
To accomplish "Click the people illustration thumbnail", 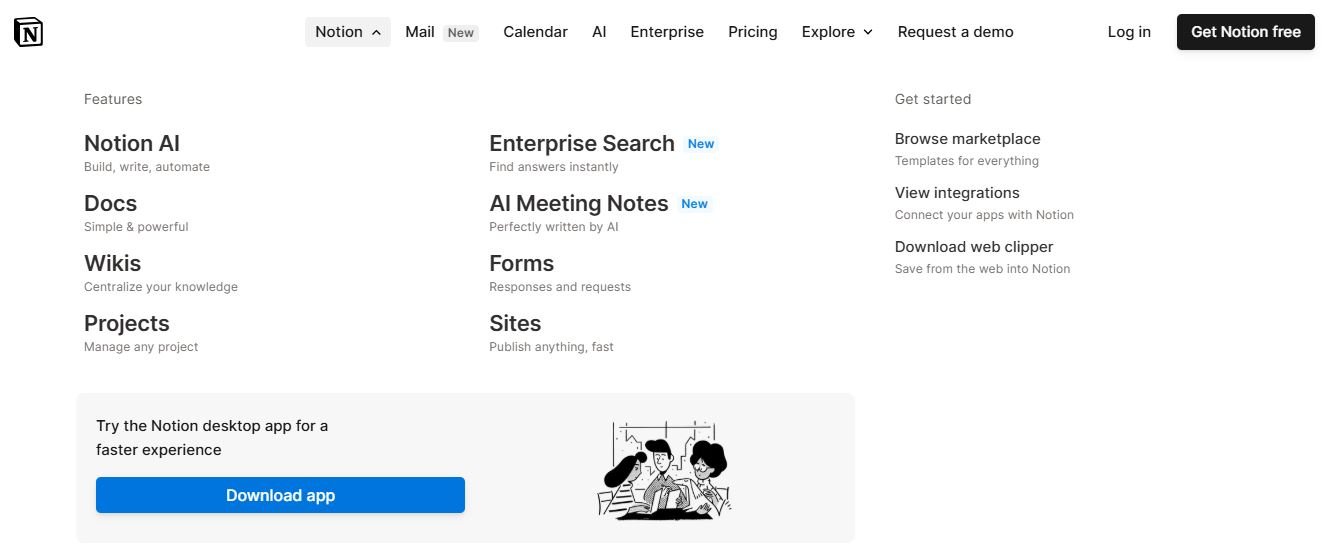I will tap(664, 468).
